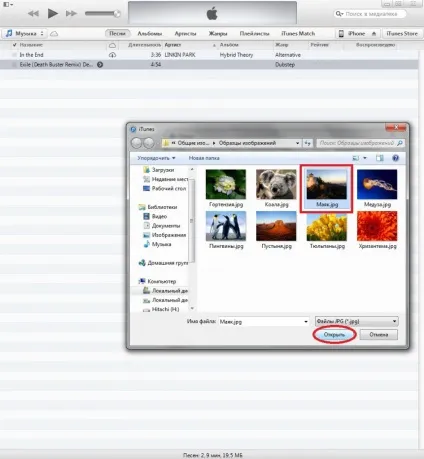Open the JPG file type dropdown
The height and width of the screenshot is (459, 424).
coord(356,321)
